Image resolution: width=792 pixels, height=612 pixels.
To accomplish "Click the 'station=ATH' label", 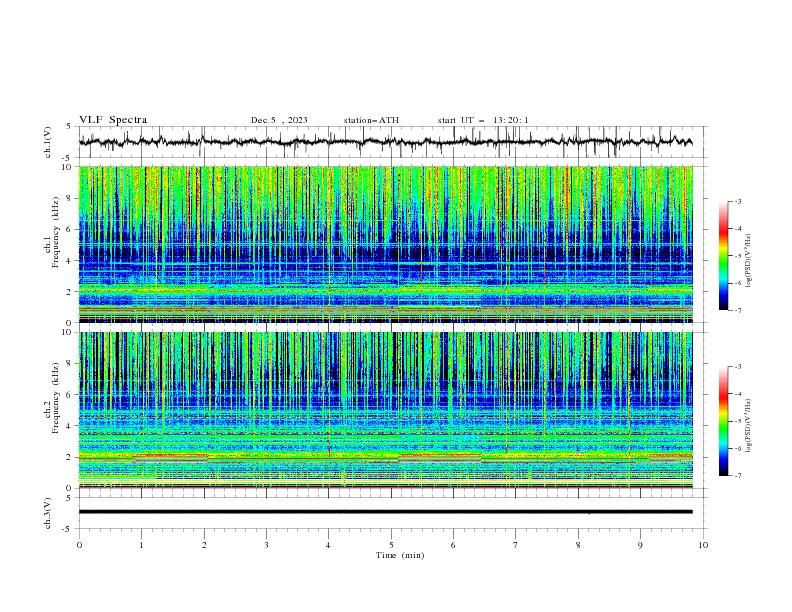I will [x=371, y=120].
